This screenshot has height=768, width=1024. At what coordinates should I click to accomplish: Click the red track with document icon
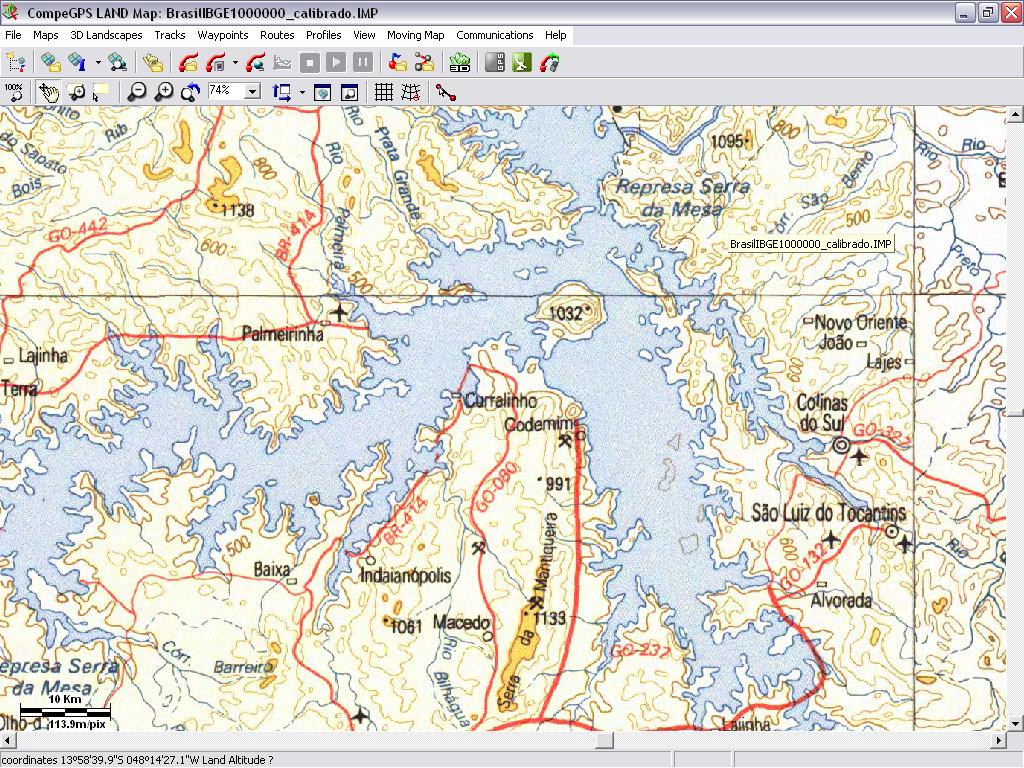click(216, 63)
